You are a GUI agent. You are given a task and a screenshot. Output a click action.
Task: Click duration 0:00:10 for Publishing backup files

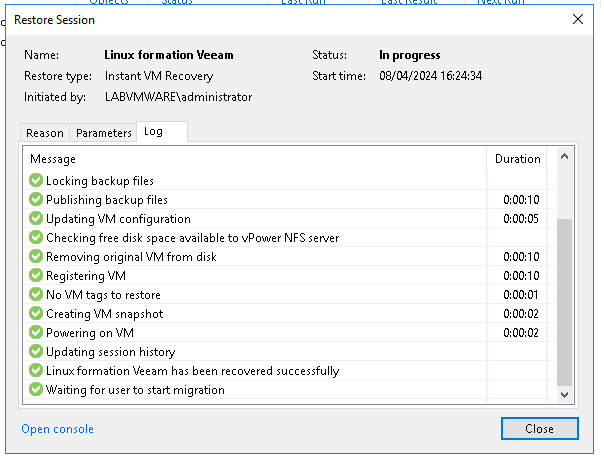(x=521, y=199)
